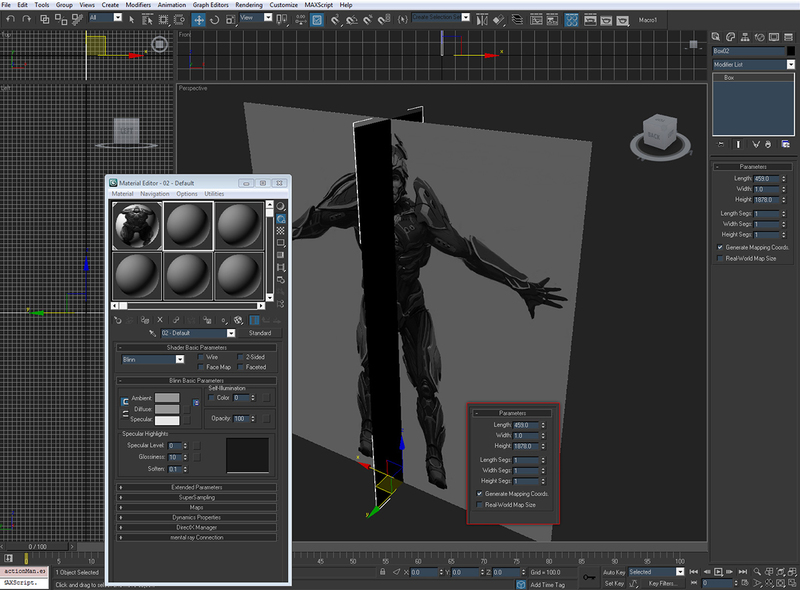Click the Mirror tool icon
Image resolution: width=800 pixels, height=590 pixels.
tap(482, 20)
